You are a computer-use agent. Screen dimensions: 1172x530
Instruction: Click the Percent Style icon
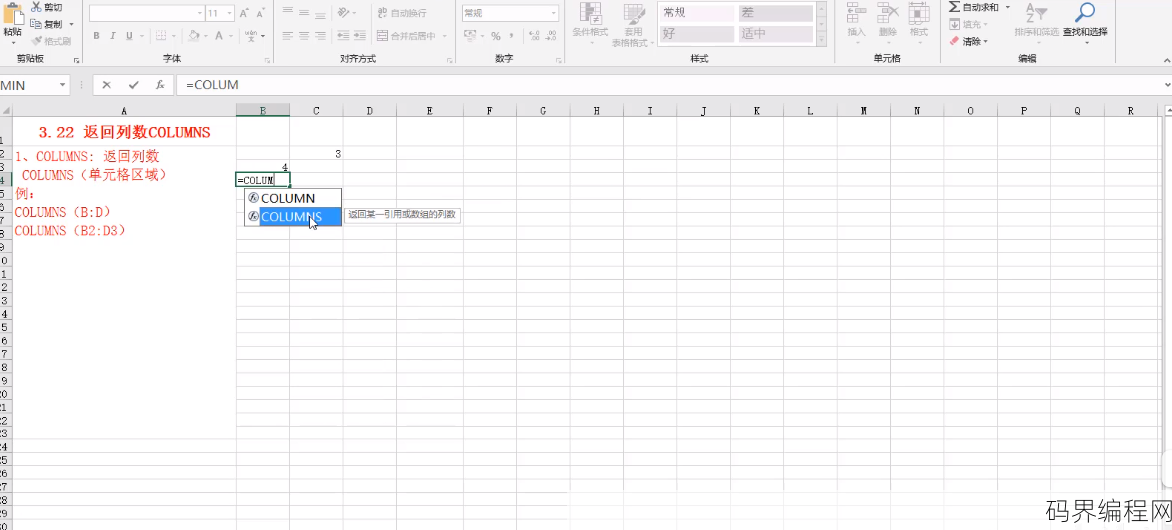(496, 36)
